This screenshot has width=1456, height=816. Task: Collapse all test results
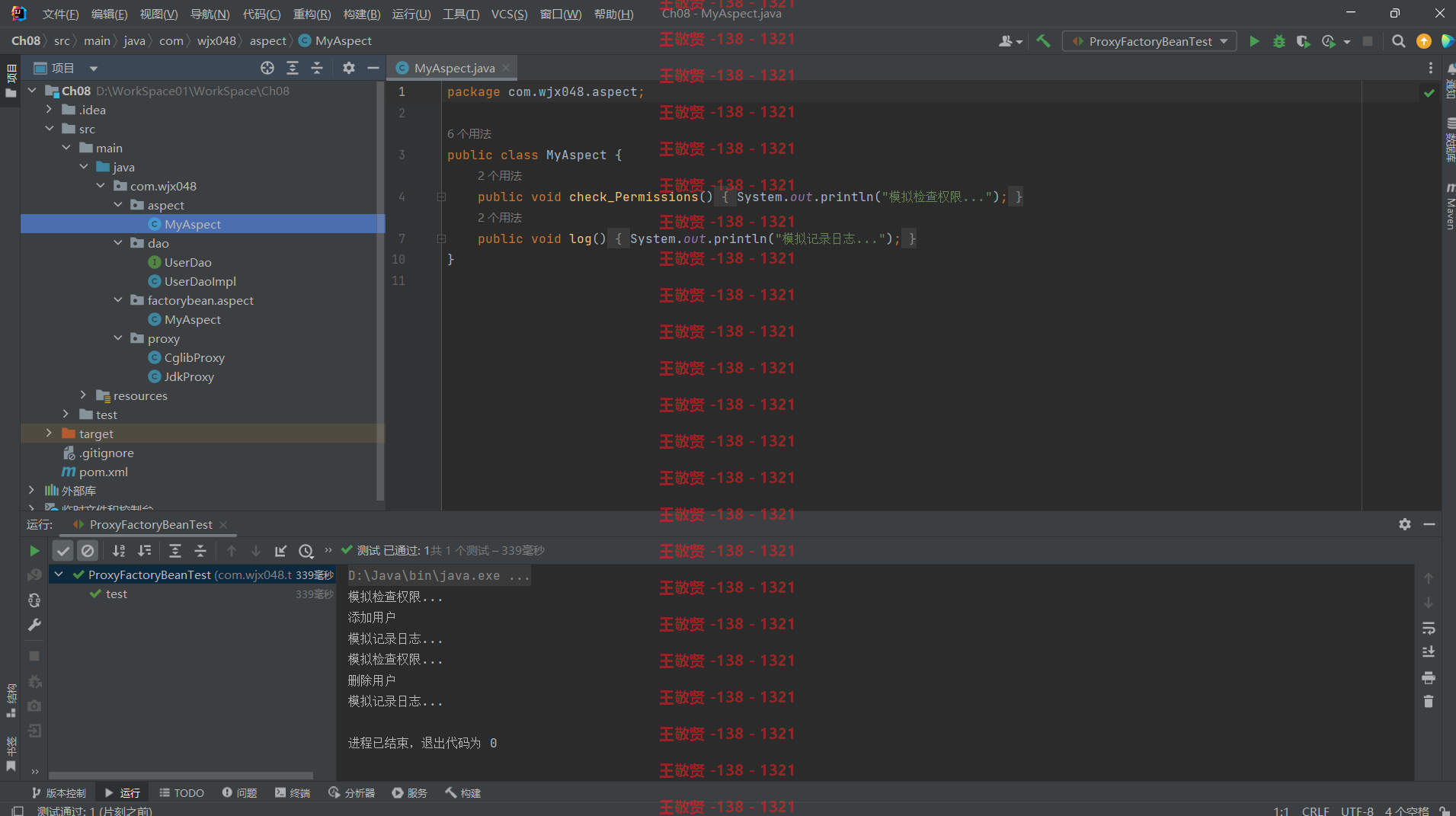coord(200,550)
